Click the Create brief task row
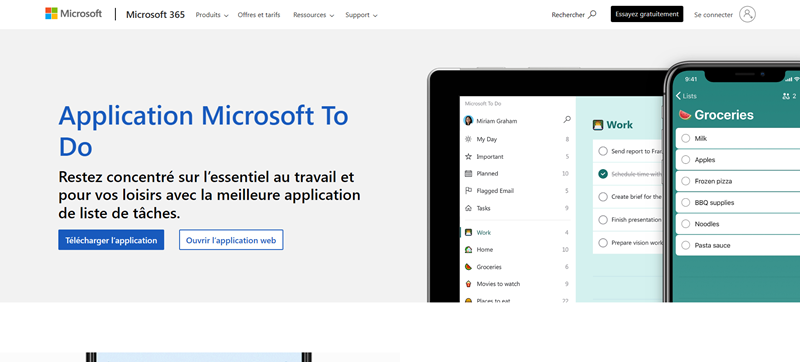800x362 pixels. click(x=628, y=197)
